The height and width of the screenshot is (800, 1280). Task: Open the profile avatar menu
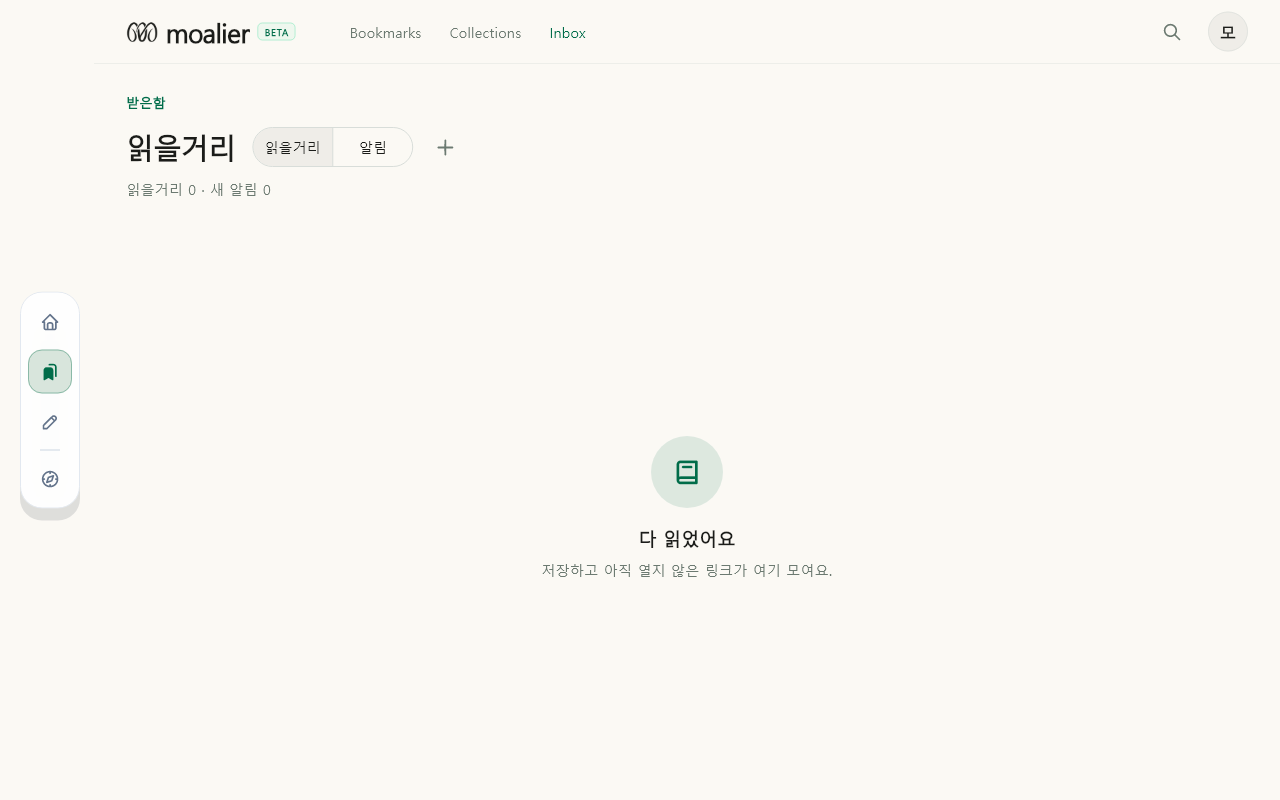(x=1228, y=32)
